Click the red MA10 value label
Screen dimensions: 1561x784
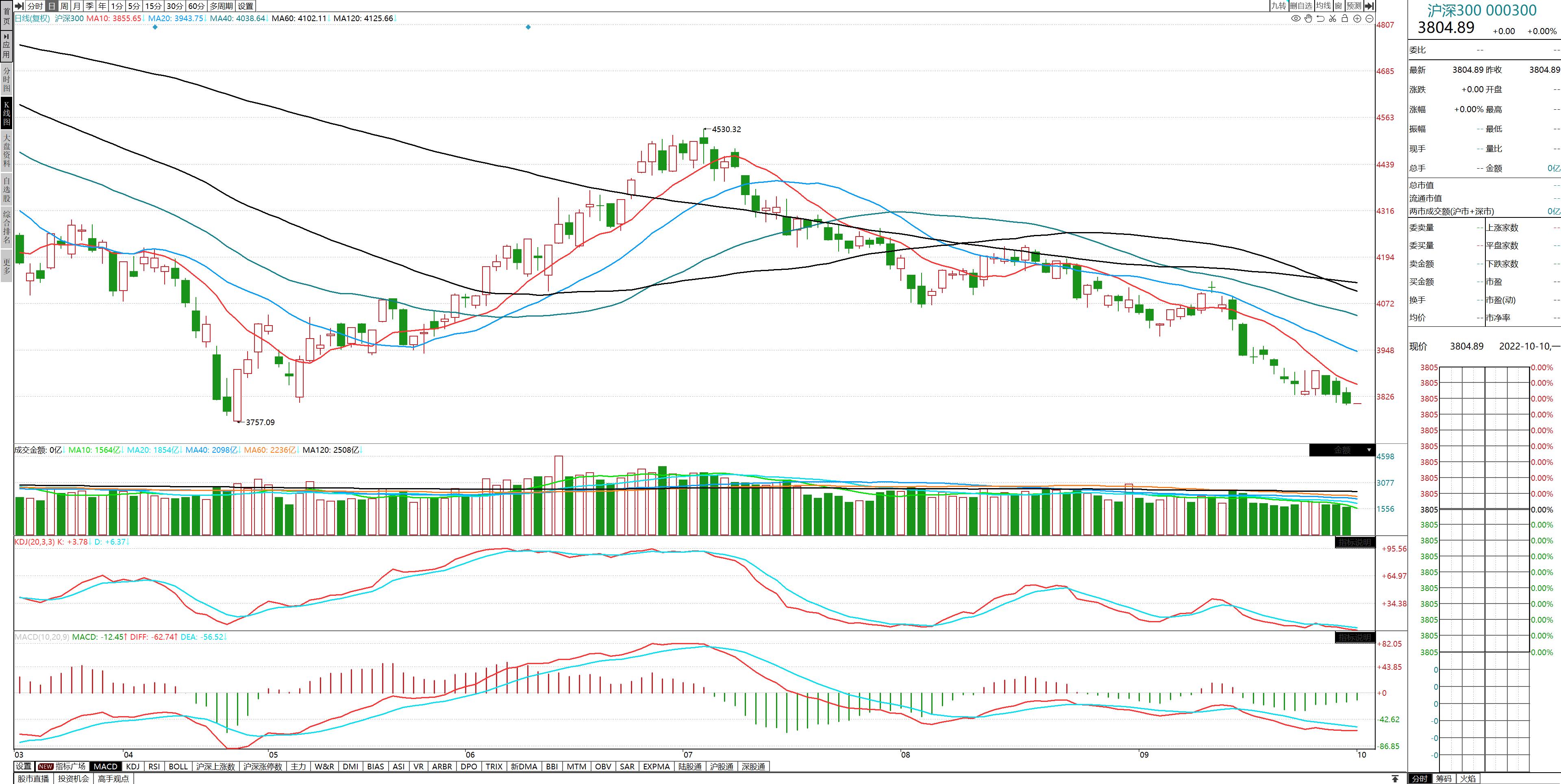click(114, 19)
